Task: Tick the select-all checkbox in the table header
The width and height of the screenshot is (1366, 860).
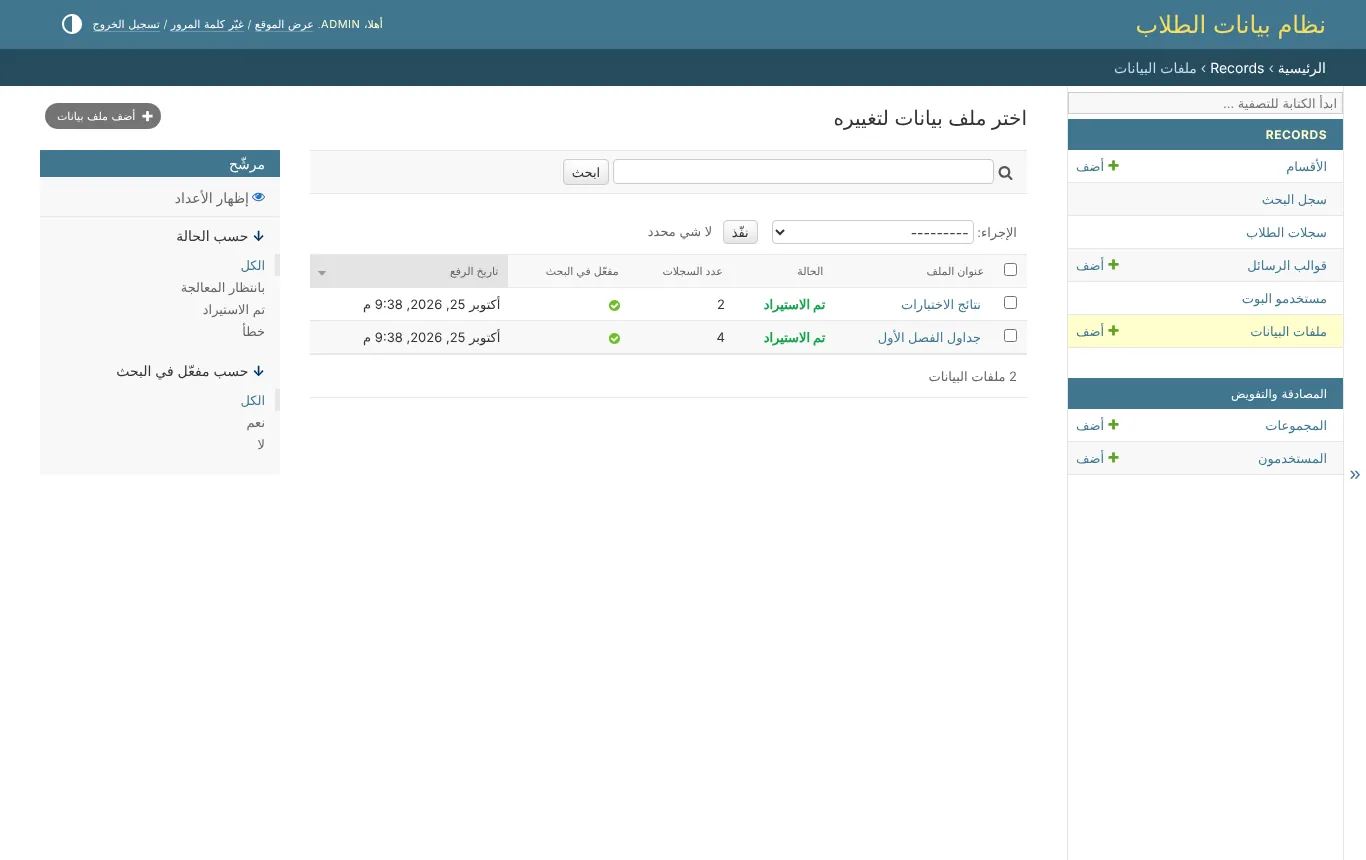Action: point(1010,270)
